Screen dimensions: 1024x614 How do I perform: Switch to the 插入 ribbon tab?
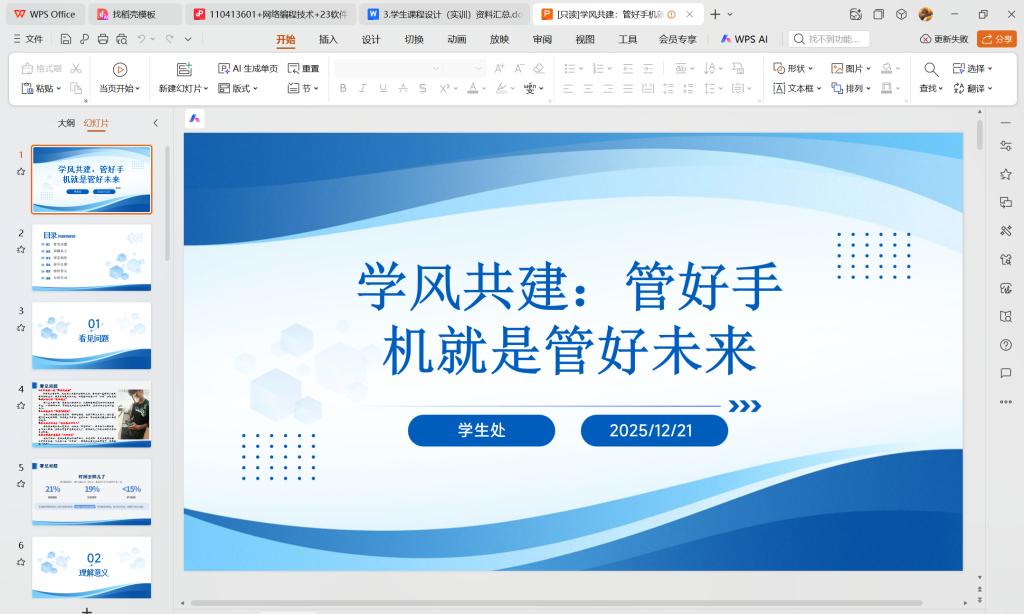tap(328, 39)
